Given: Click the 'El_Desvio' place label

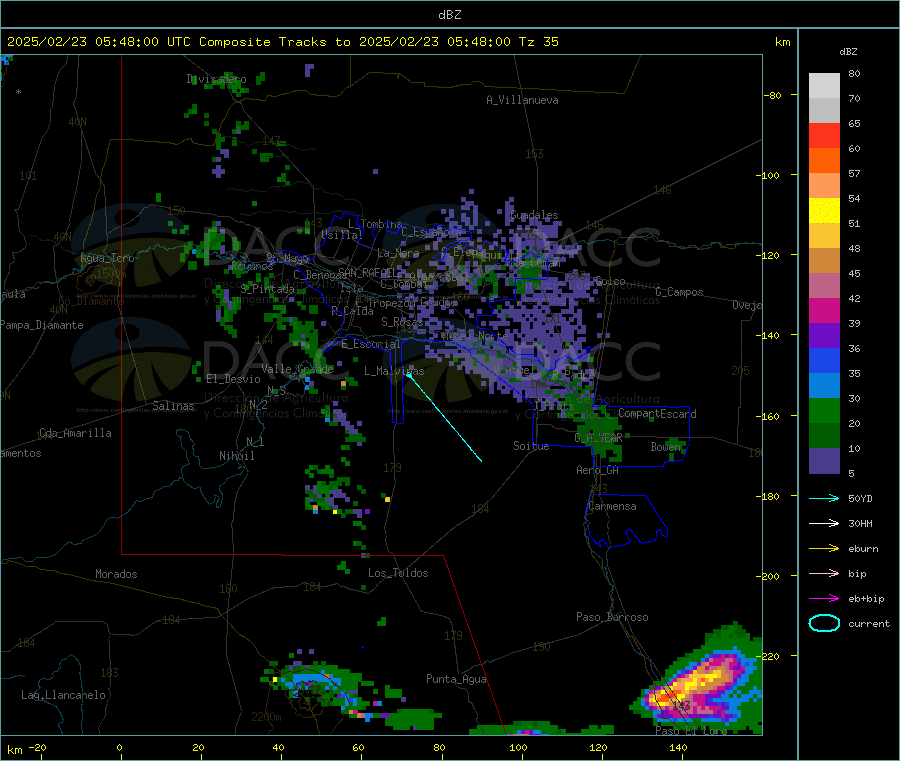Looking at the screenshot, I should 234,379.
